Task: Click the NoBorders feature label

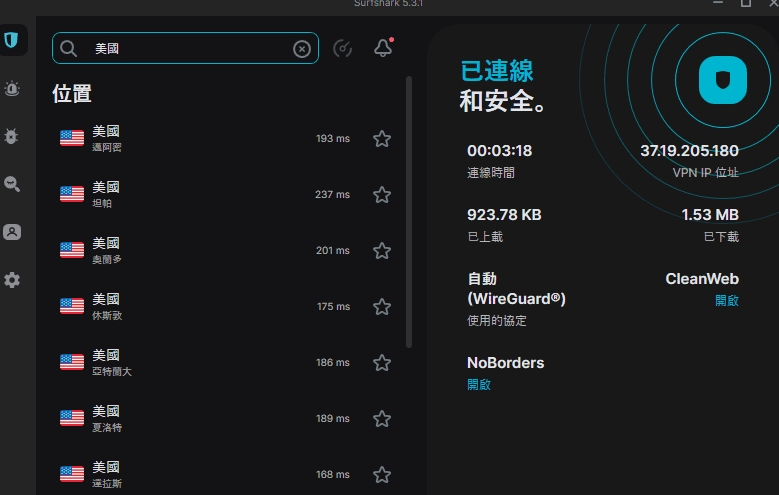Action: click(x=505, y=363)
